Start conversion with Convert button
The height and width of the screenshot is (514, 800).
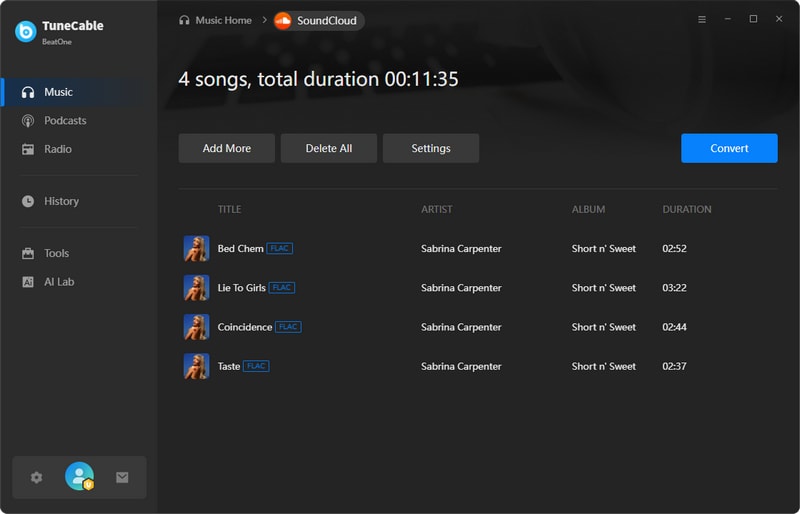coord(729,148)
